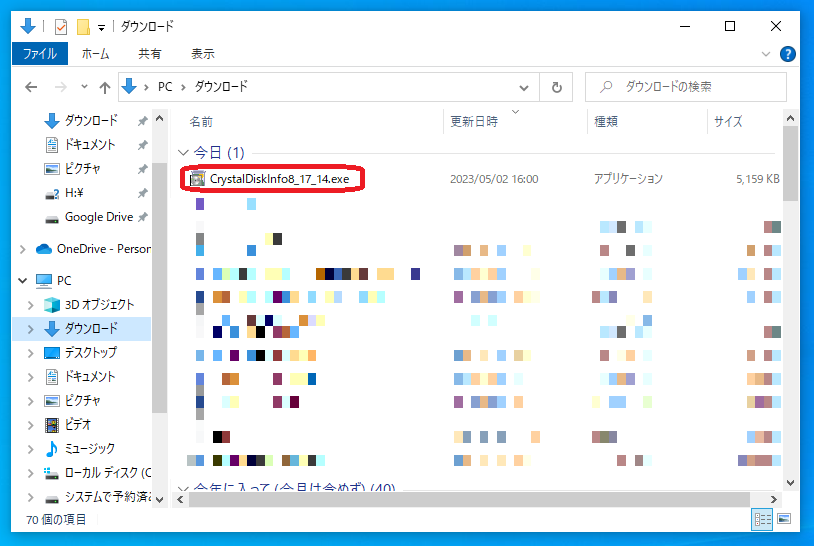Select pinned ピクチャ in quick access
814x546 pixels.
[x=83, y=169]
